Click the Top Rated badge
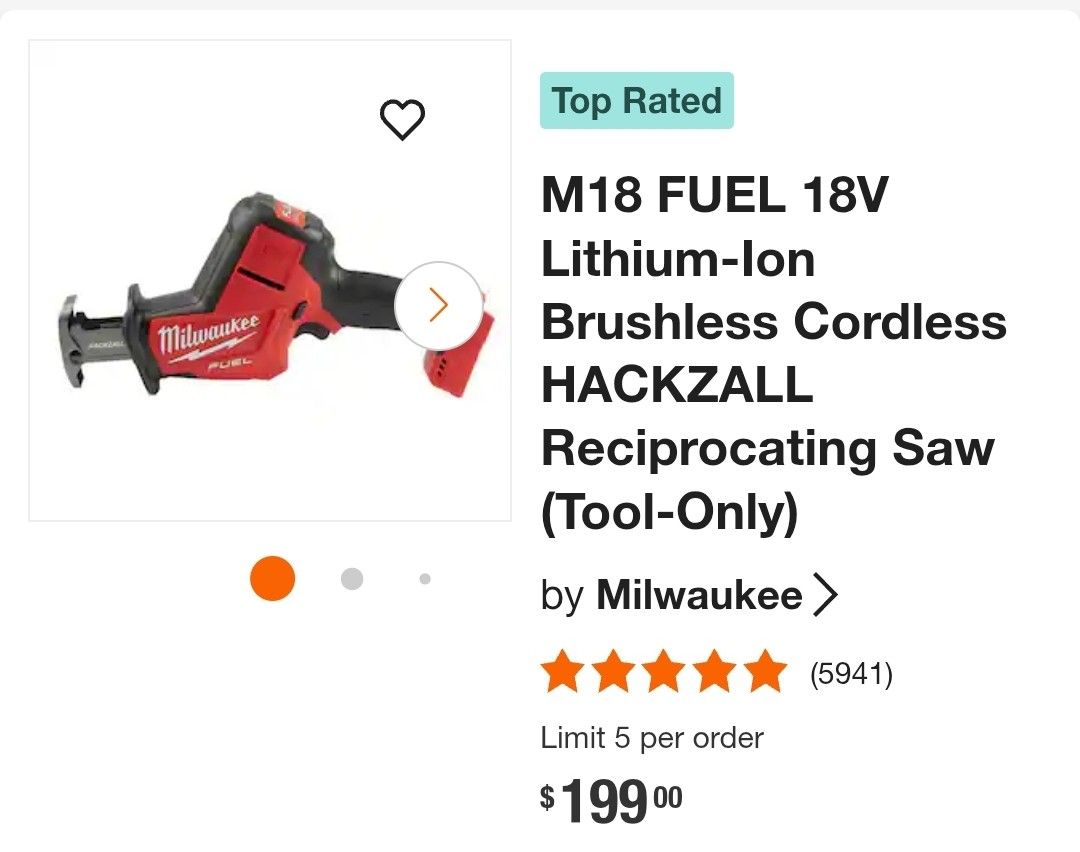The width and height of the screenshot is (1080, 852). pyautogui.click(x=637, y=101)
